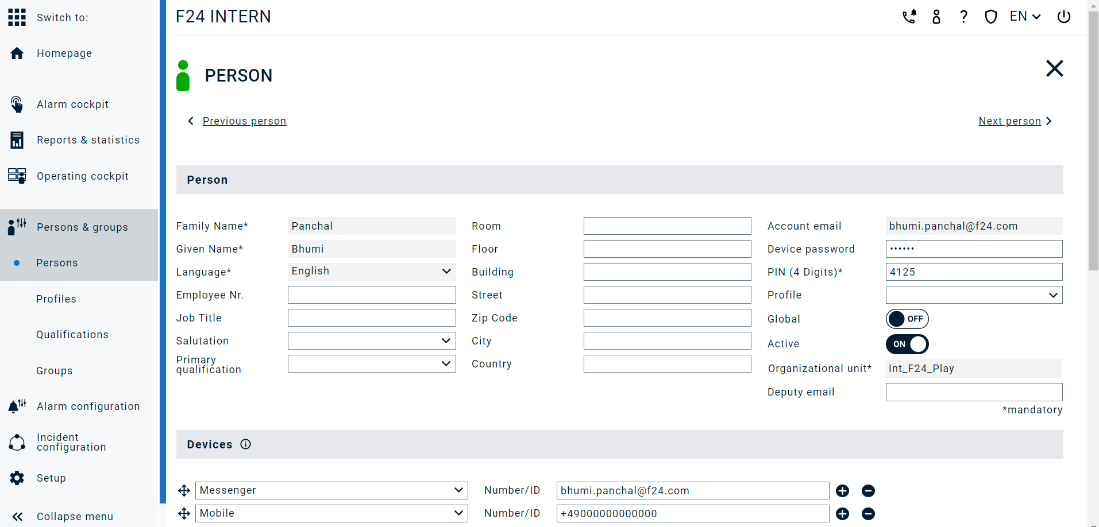This screenshot has width=1099, height=527.
Task: Close the Person form with X
Action: click(x=1054, y=68)
